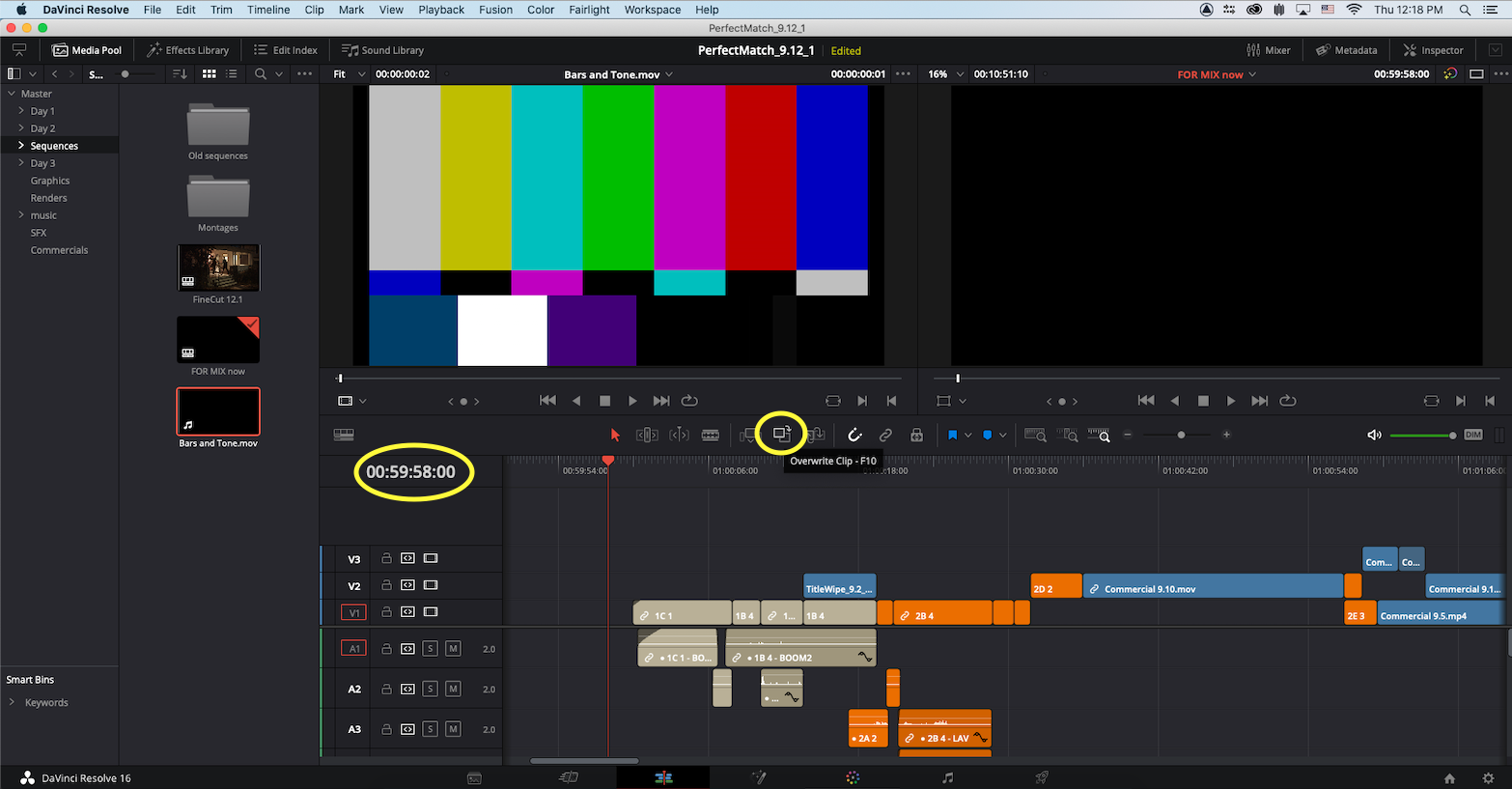Open the Inspector panel
Screen dimensions: 1512x789
(1433, 49)
